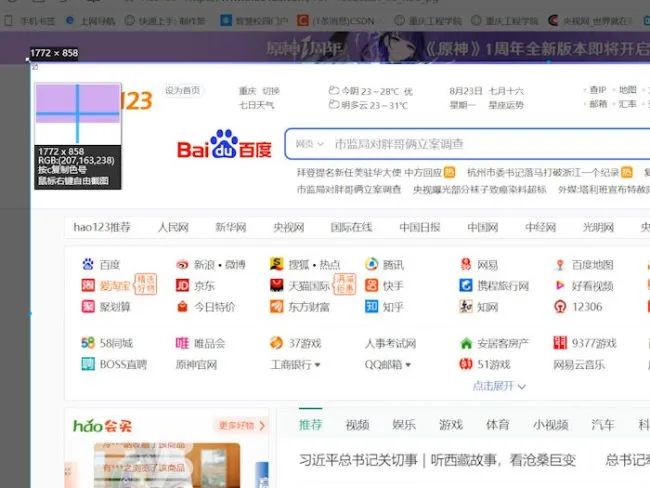Click the 携程旅行网 icon
650x488 pixels.
466,285
